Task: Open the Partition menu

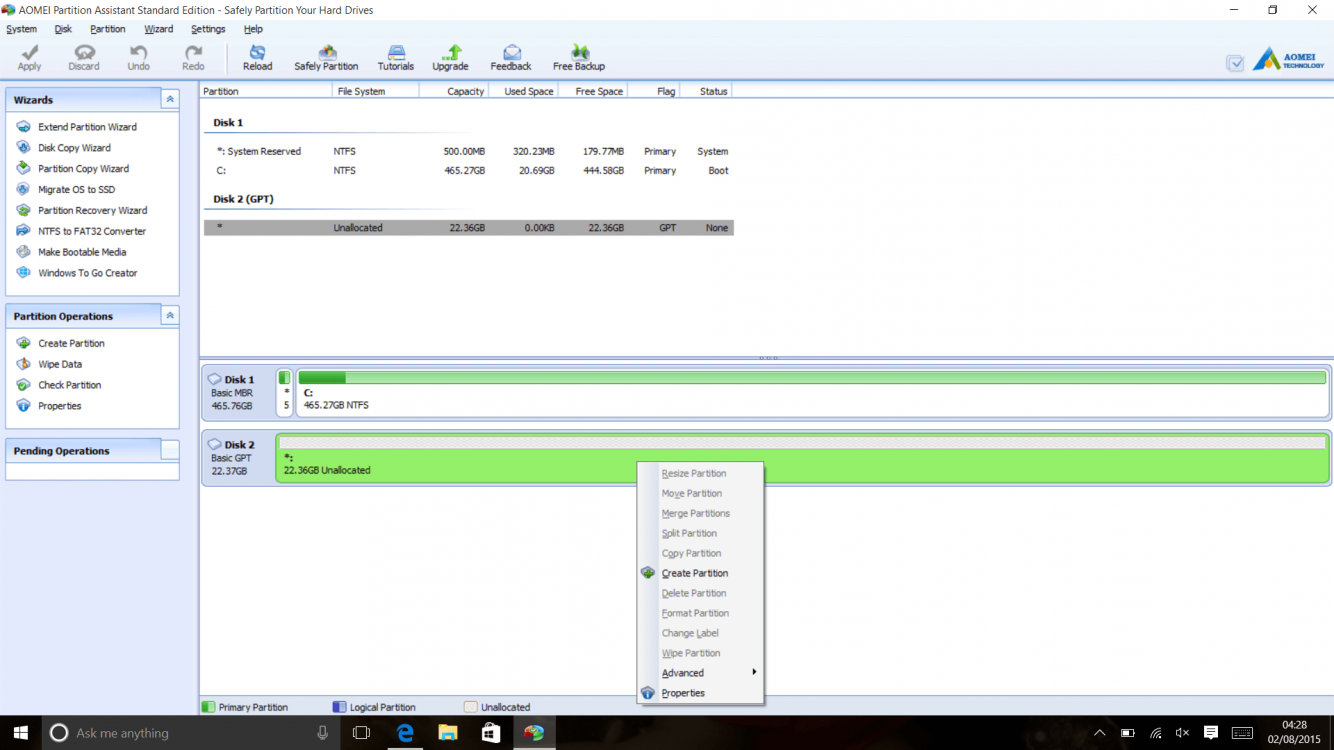Action: (107, 29)
